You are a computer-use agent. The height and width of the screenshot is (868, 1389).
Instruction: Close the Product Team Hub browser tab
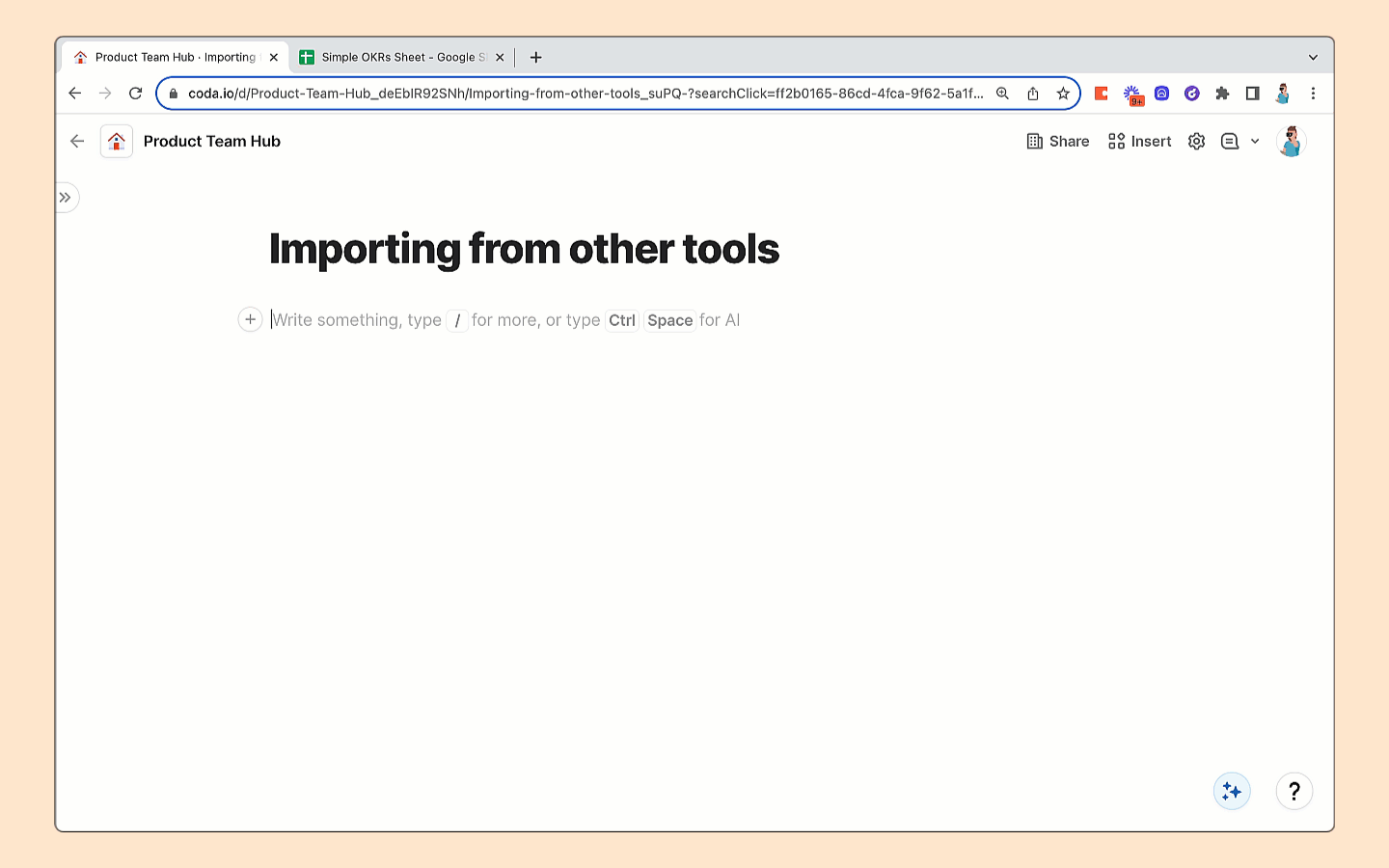(x=274, y=58)
